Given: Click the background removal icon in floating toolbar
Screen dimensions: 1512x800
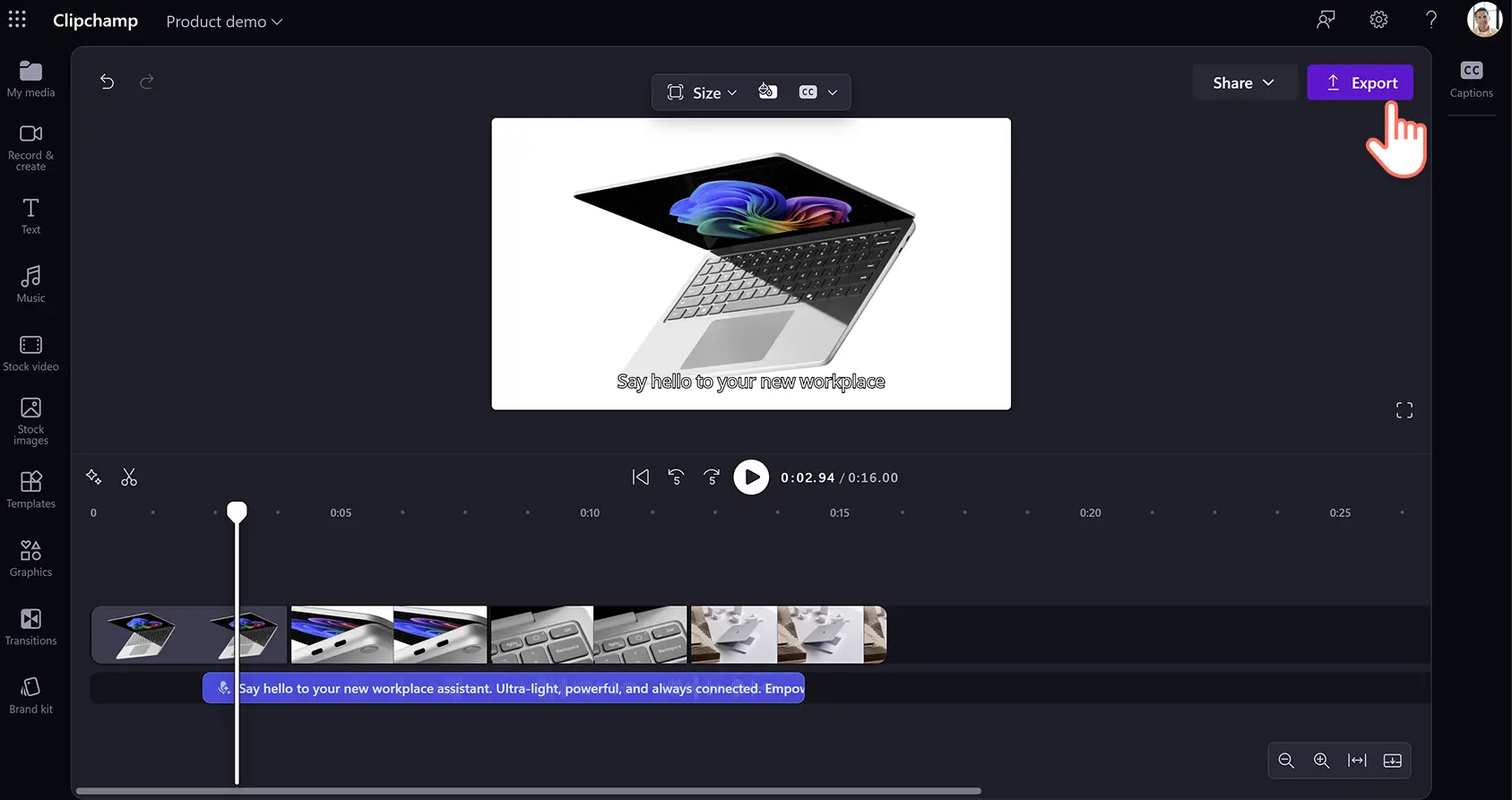Looking at the screenshot, I should 767,91.
